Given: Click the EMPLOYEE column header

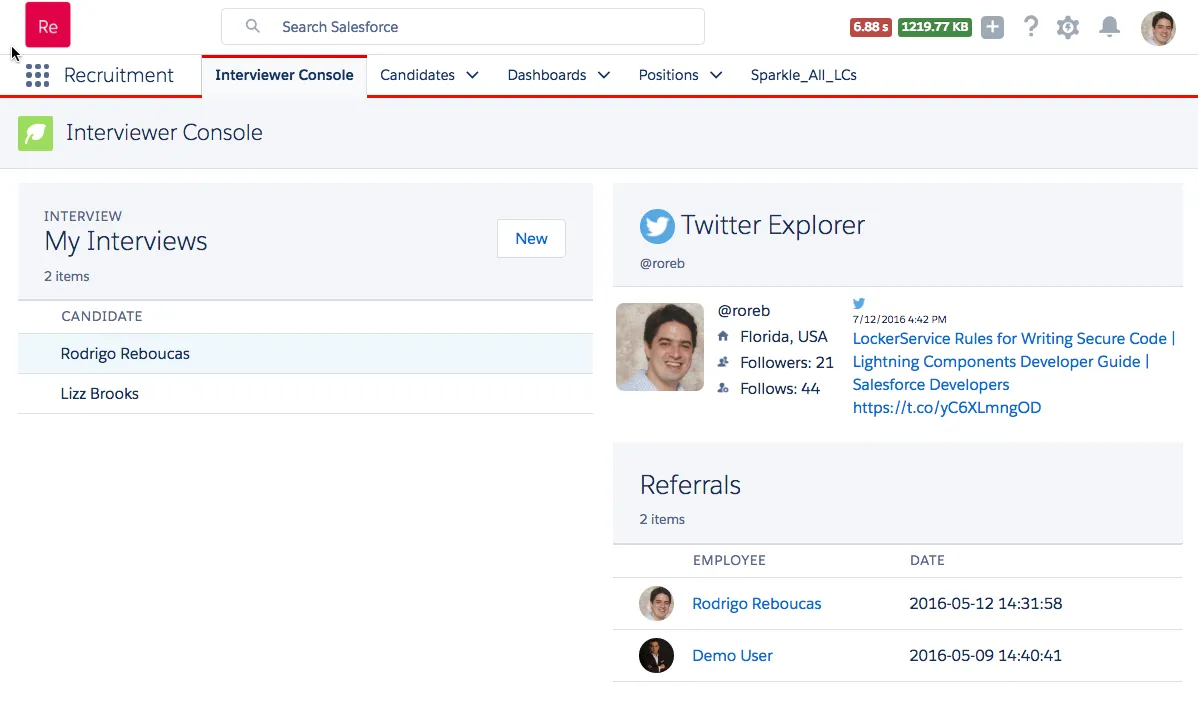Looking at the screenshot, I should 729,560.
